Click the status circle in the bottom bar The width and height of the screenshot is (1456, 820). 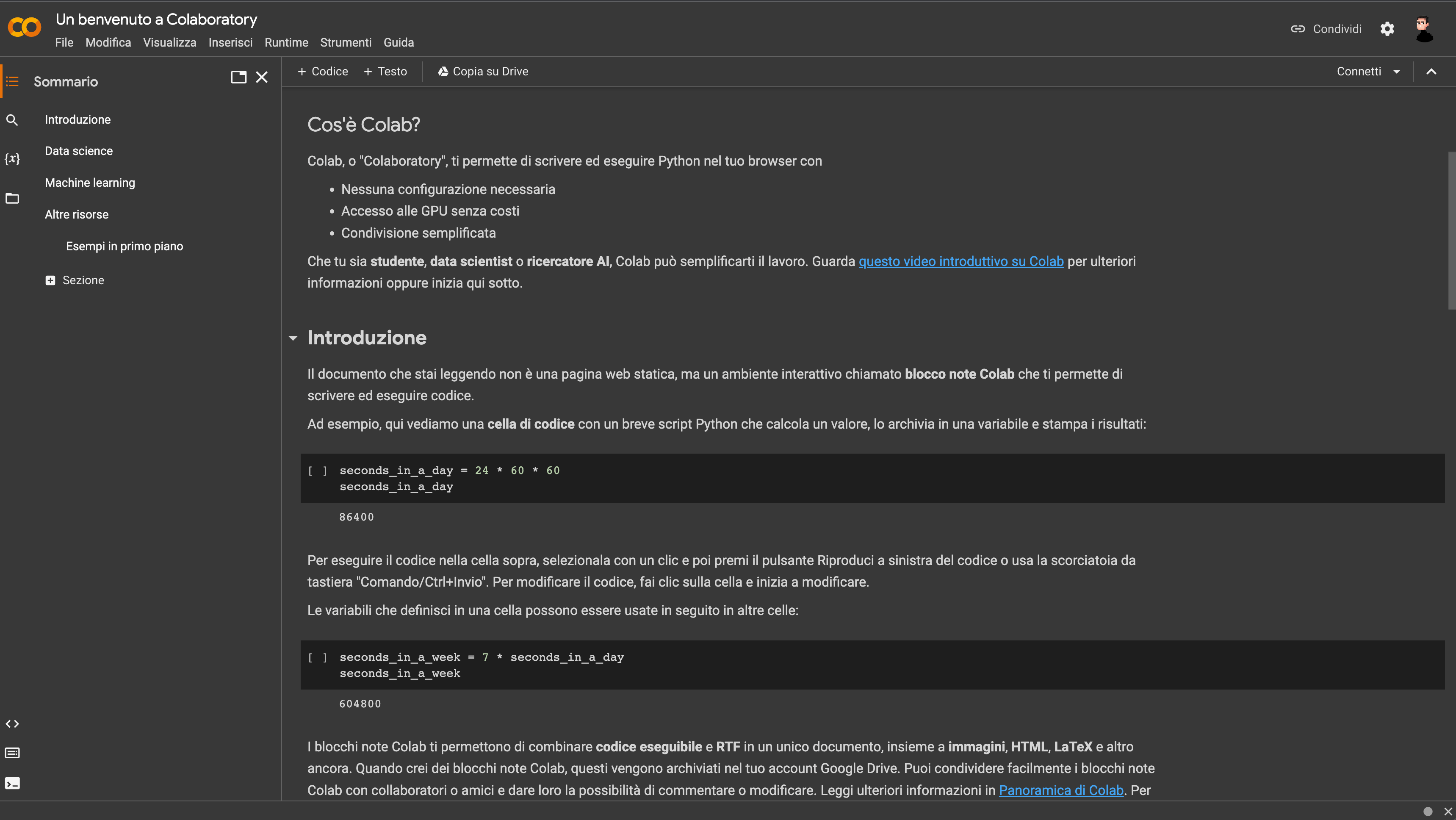(1428, 811)
